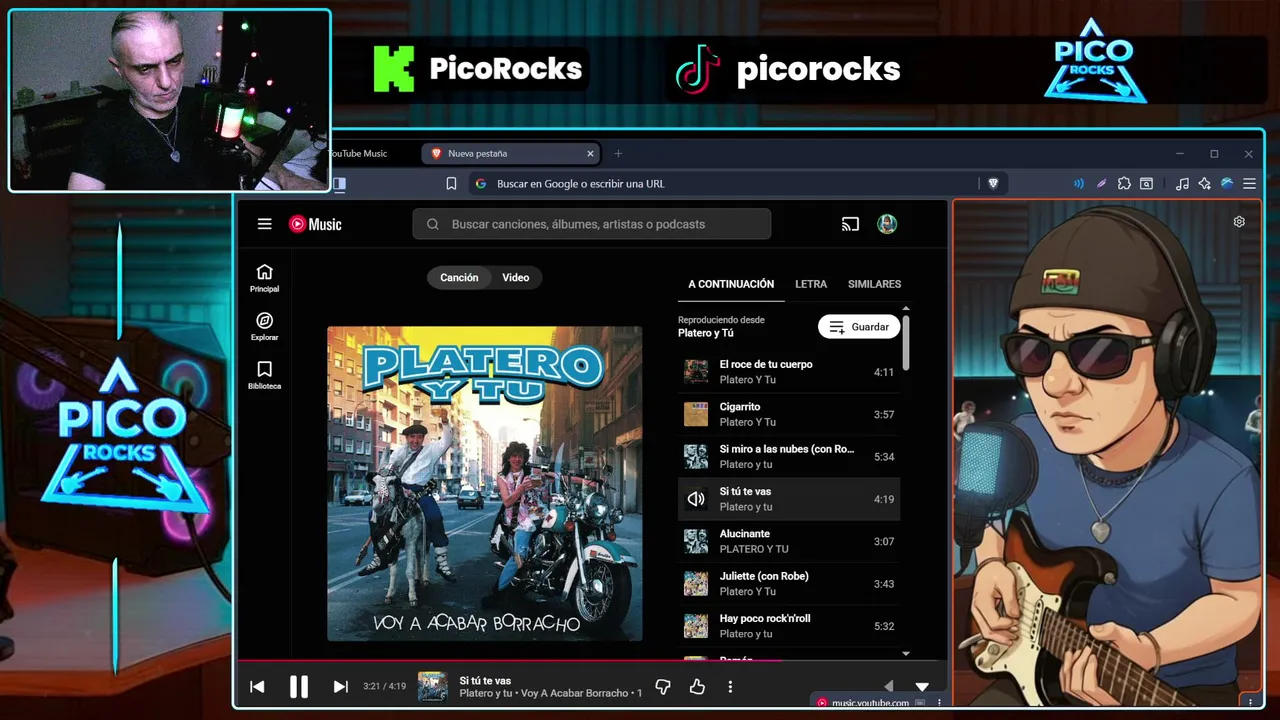Click the cast to device icon
Screen dimensions: 1280x720
(x=850, y=224)
